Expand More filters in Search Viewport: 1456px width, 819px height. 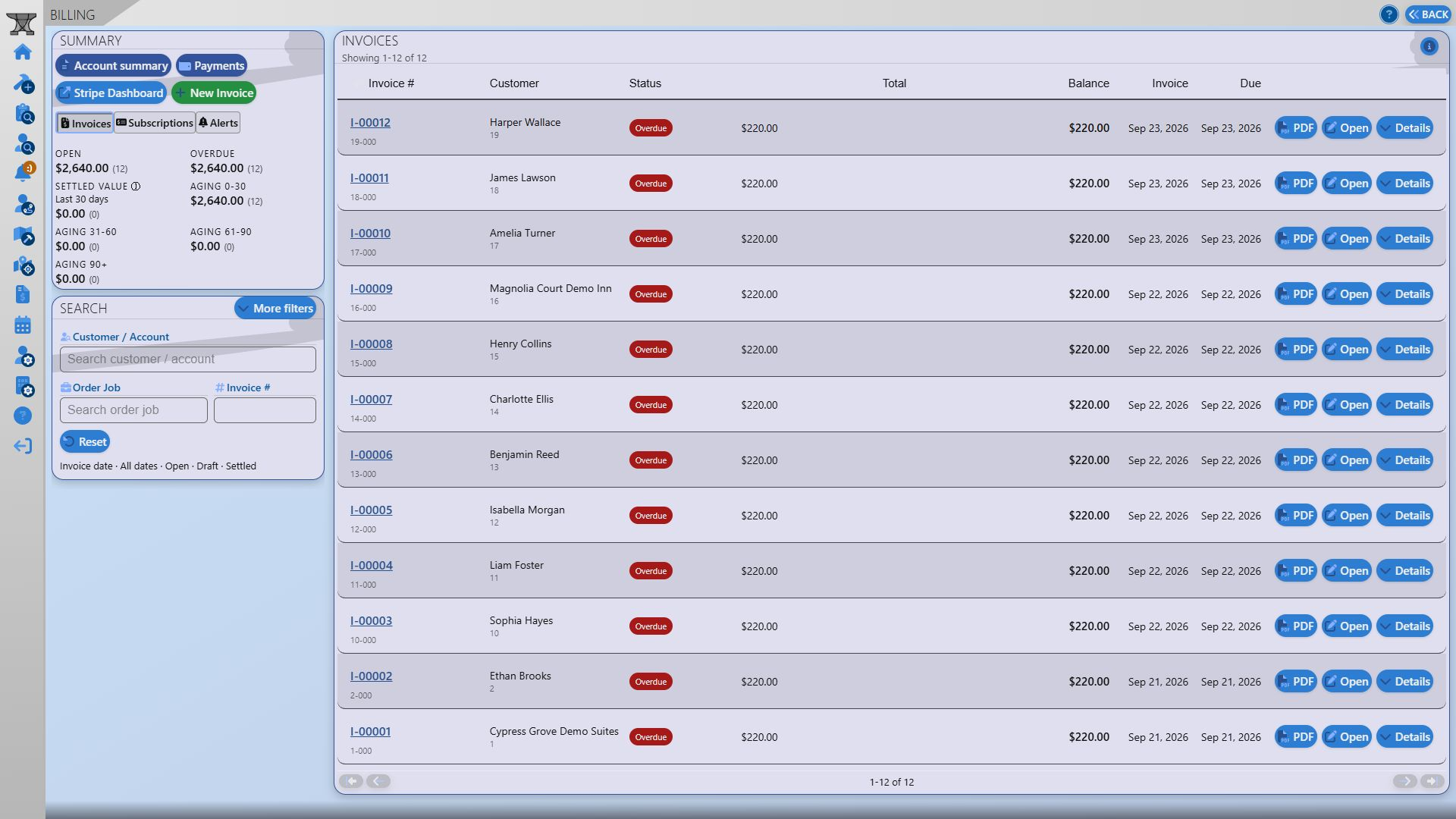point(275,308)
